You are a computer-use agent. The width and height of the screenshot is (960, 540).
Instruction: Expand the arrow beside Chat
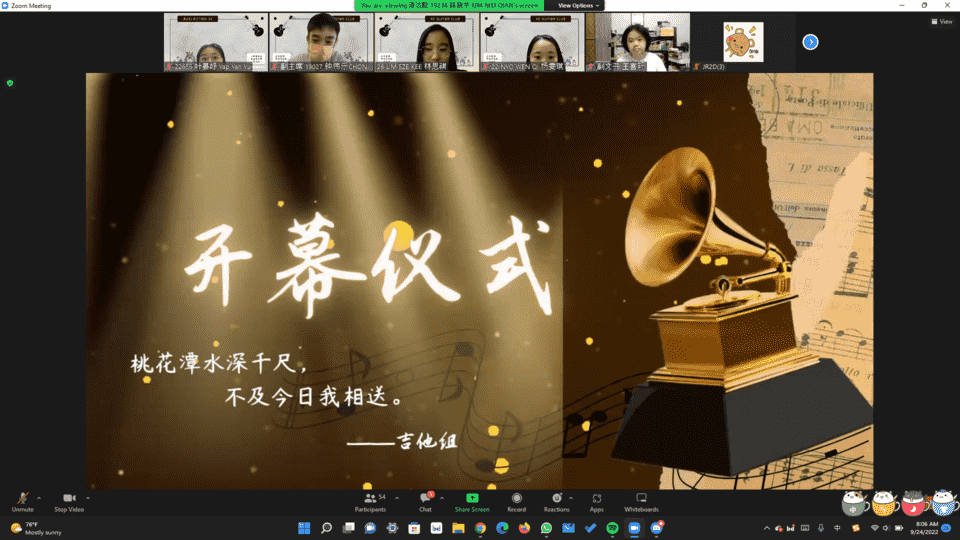tap(442, 498)
